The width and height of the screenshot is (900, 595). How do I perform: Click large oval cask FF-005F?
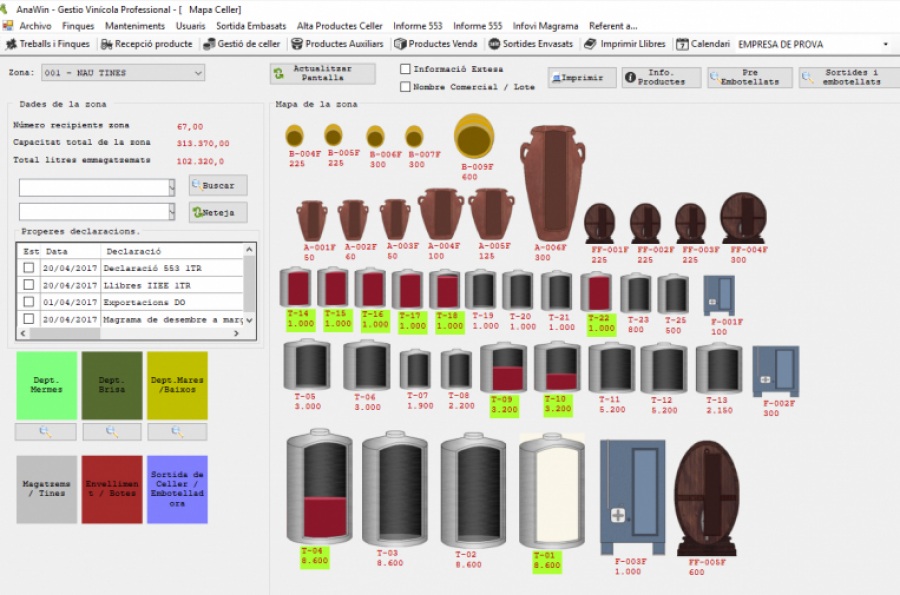[707, 497]
